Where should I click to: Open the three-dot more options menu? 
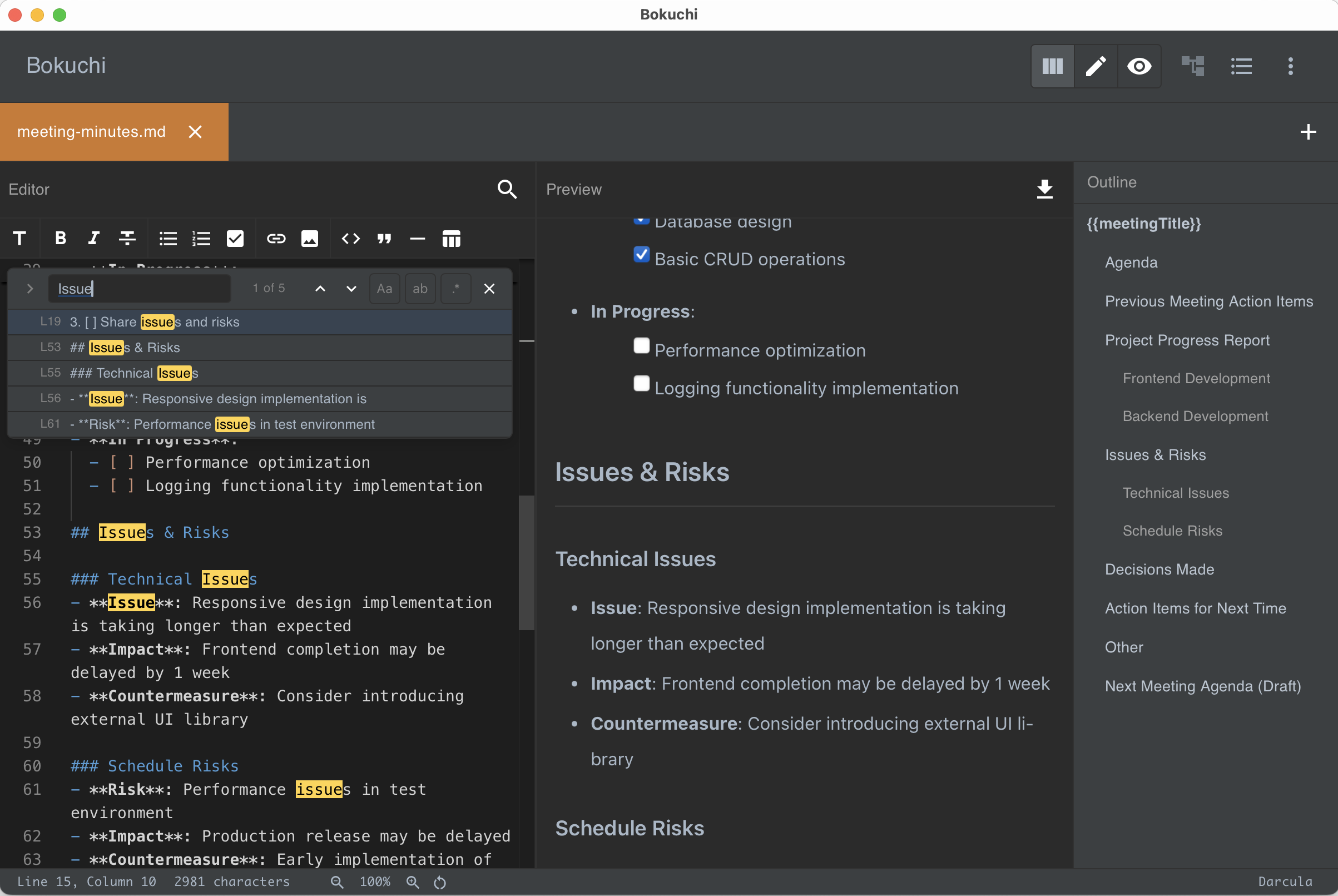(1290, 66)
